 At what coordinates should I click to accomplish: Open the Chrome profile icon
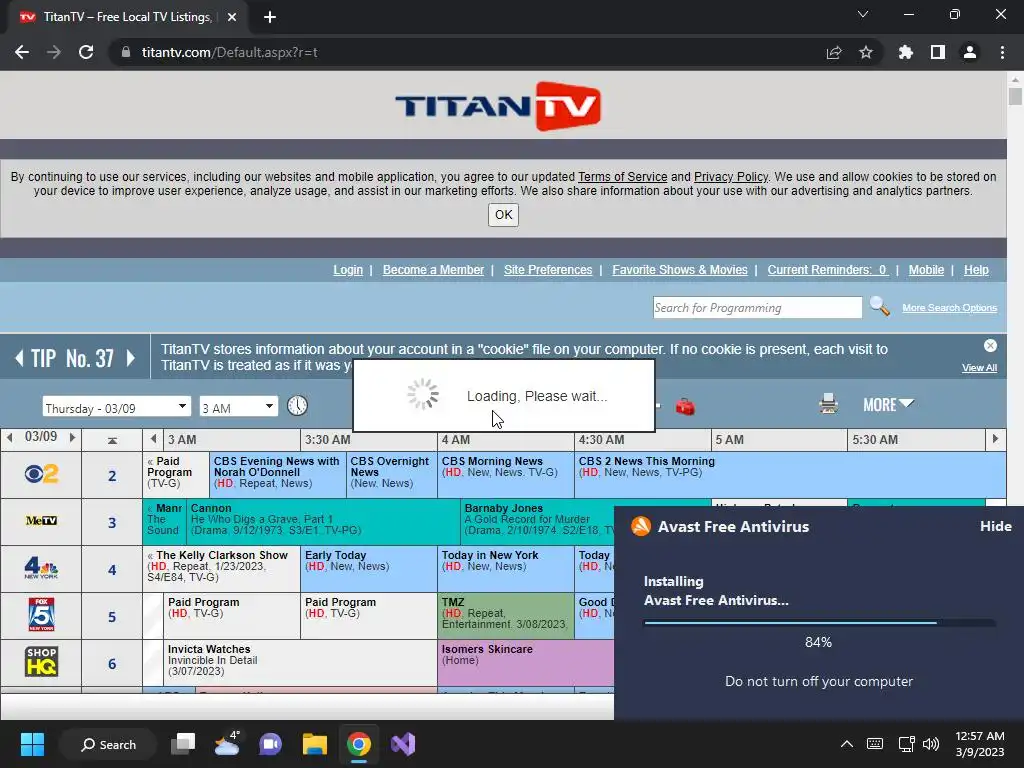coord(970,52)
